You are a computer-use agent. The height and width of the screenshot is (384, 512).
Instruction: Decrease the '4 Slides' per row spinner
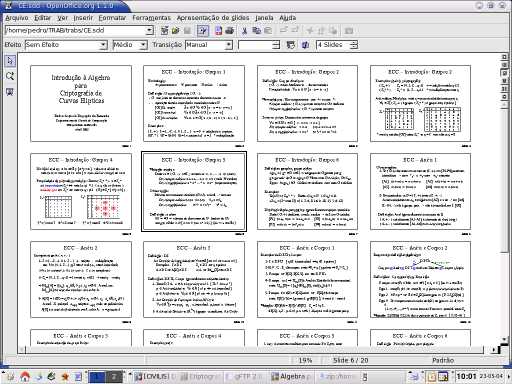coord(354,47)
